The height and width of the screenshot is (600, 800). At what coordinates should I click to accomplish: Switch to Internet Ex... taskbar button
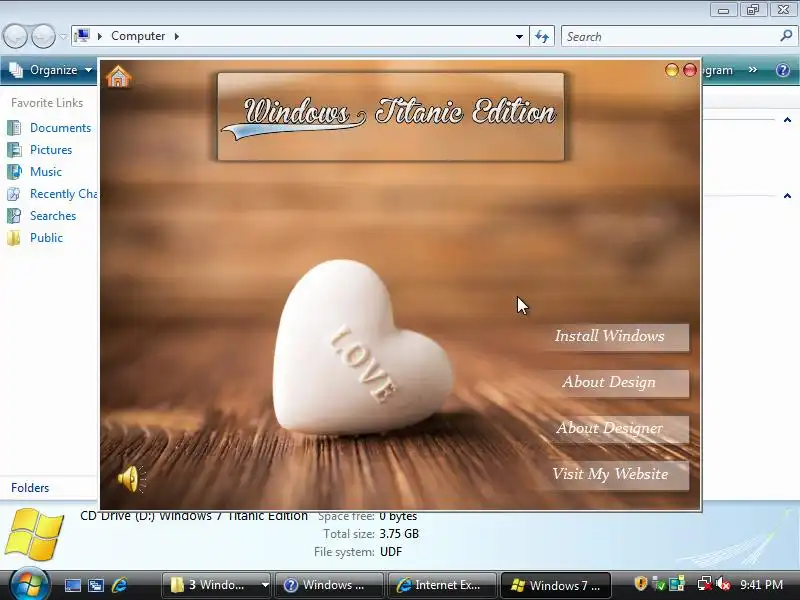pos(442,585)
